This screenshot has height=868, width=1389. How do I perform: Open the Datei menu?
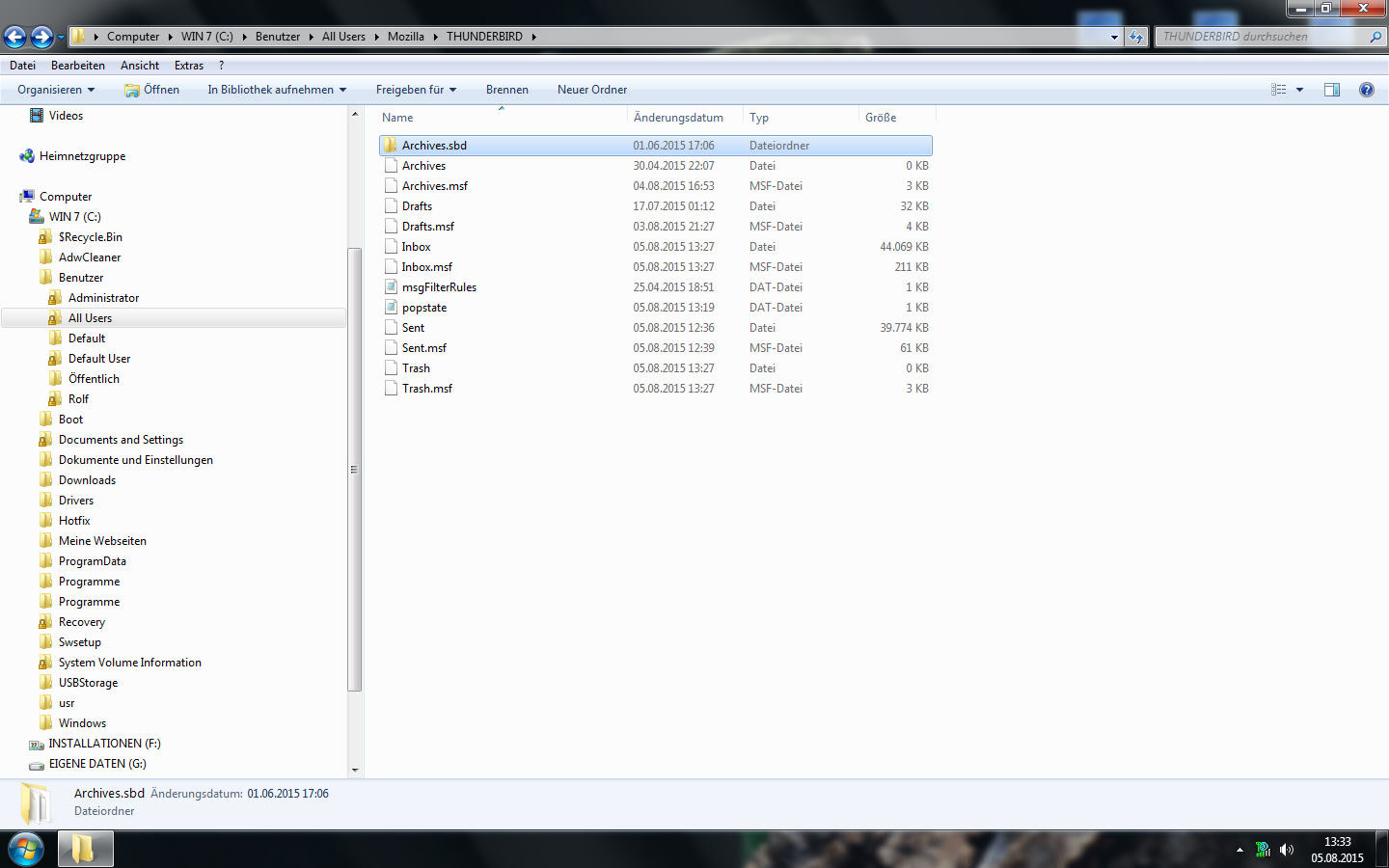pyautogui.click(x=22, y=66)
